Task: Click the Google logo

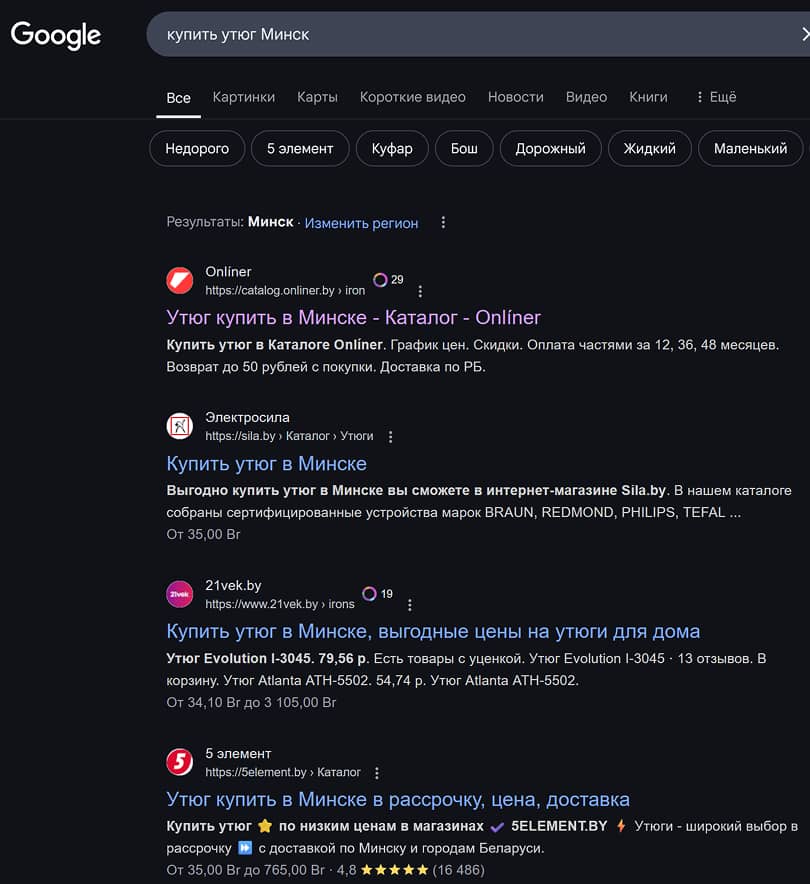Action: (x=56, y=35)
